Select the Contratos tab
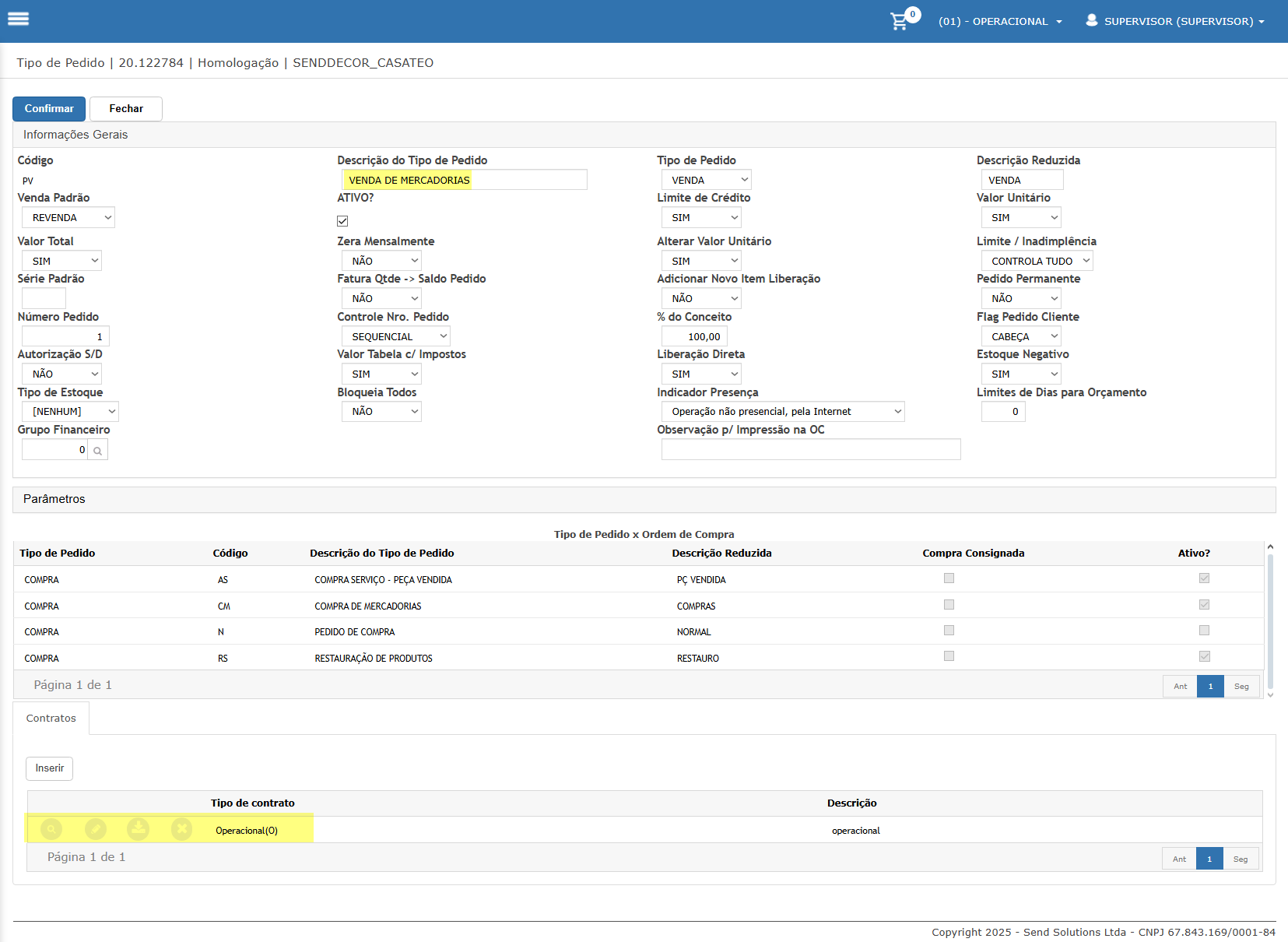The height and width of the screenshot is (942, 1288). [x=51, y=719]
